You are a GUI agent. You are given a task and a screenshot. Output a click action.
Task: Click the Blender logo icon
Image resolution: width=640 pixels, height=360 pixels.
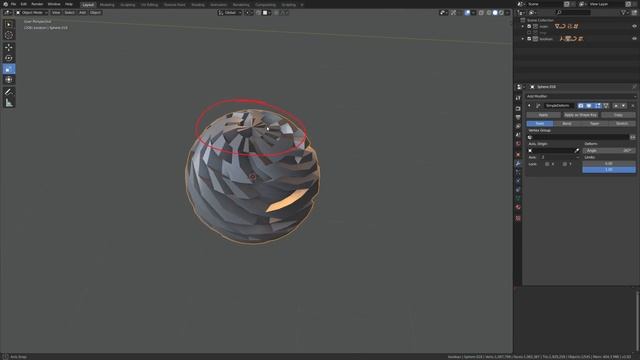click(5, 4)
